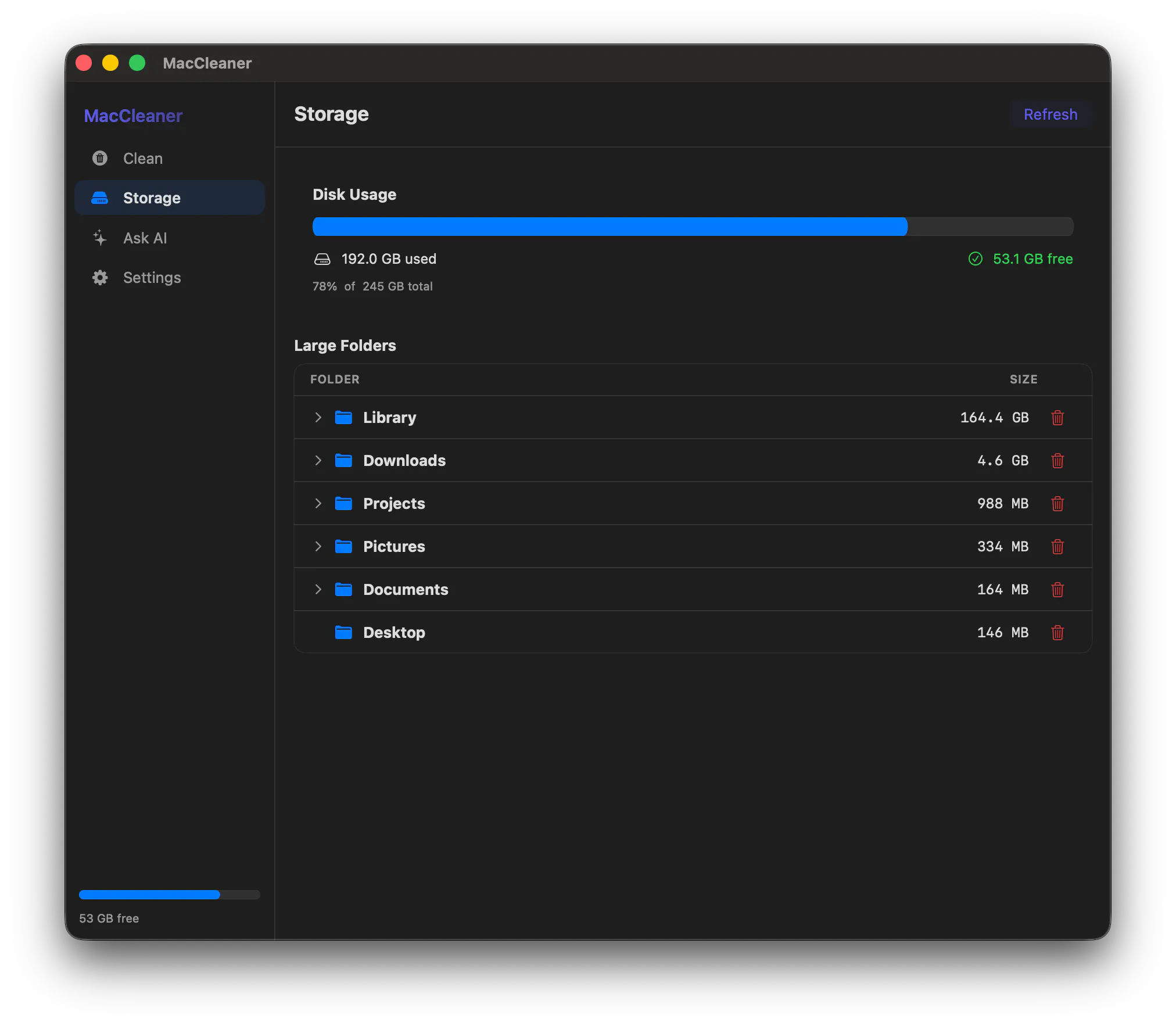Image resolution: width=1176 pixels, height=1026 pixels.
Task: Select the Desktop folder name
Action: (x=394, y=633)
